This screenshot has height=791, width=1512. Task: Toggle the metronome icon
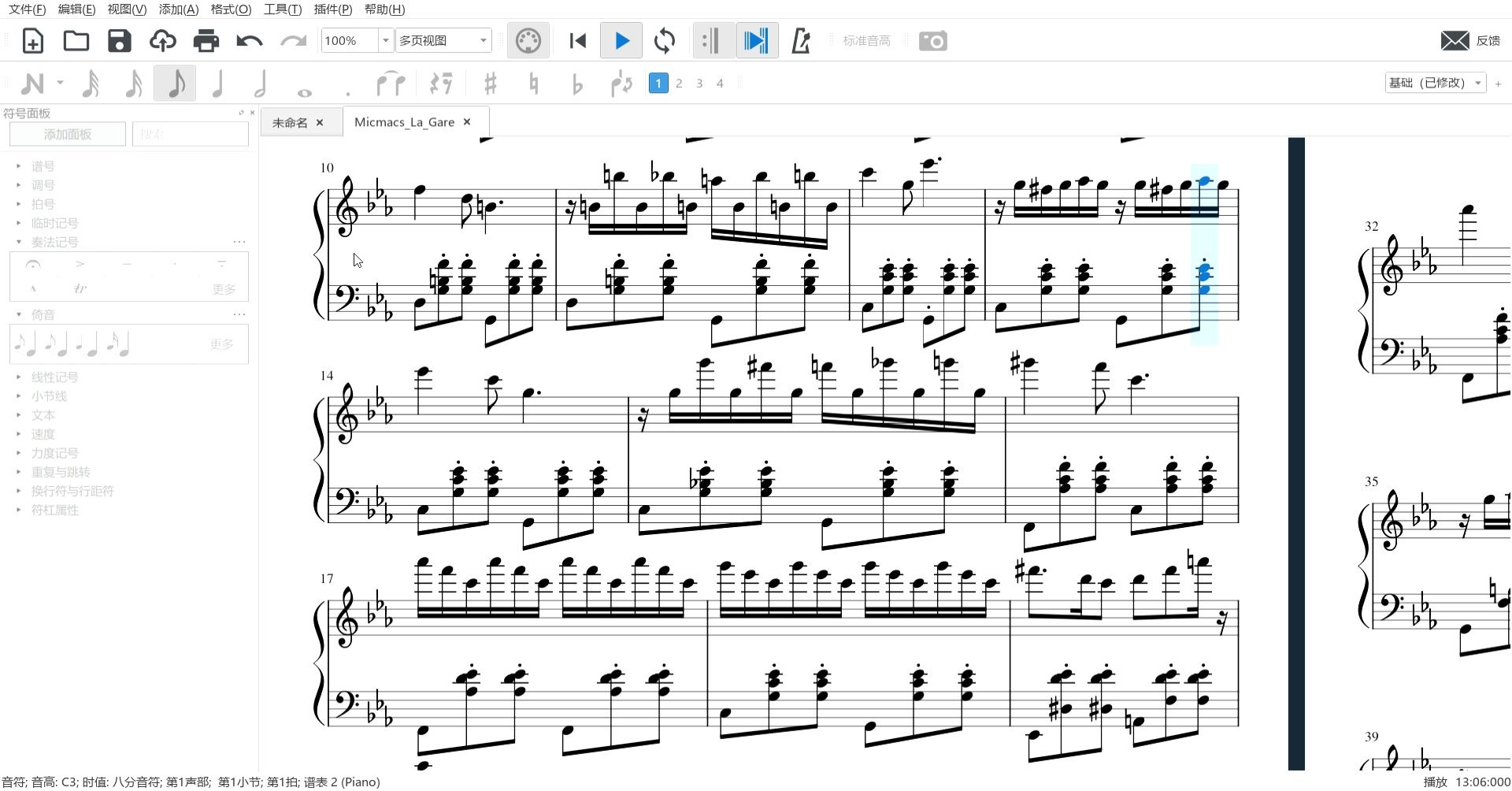point(801,41)
